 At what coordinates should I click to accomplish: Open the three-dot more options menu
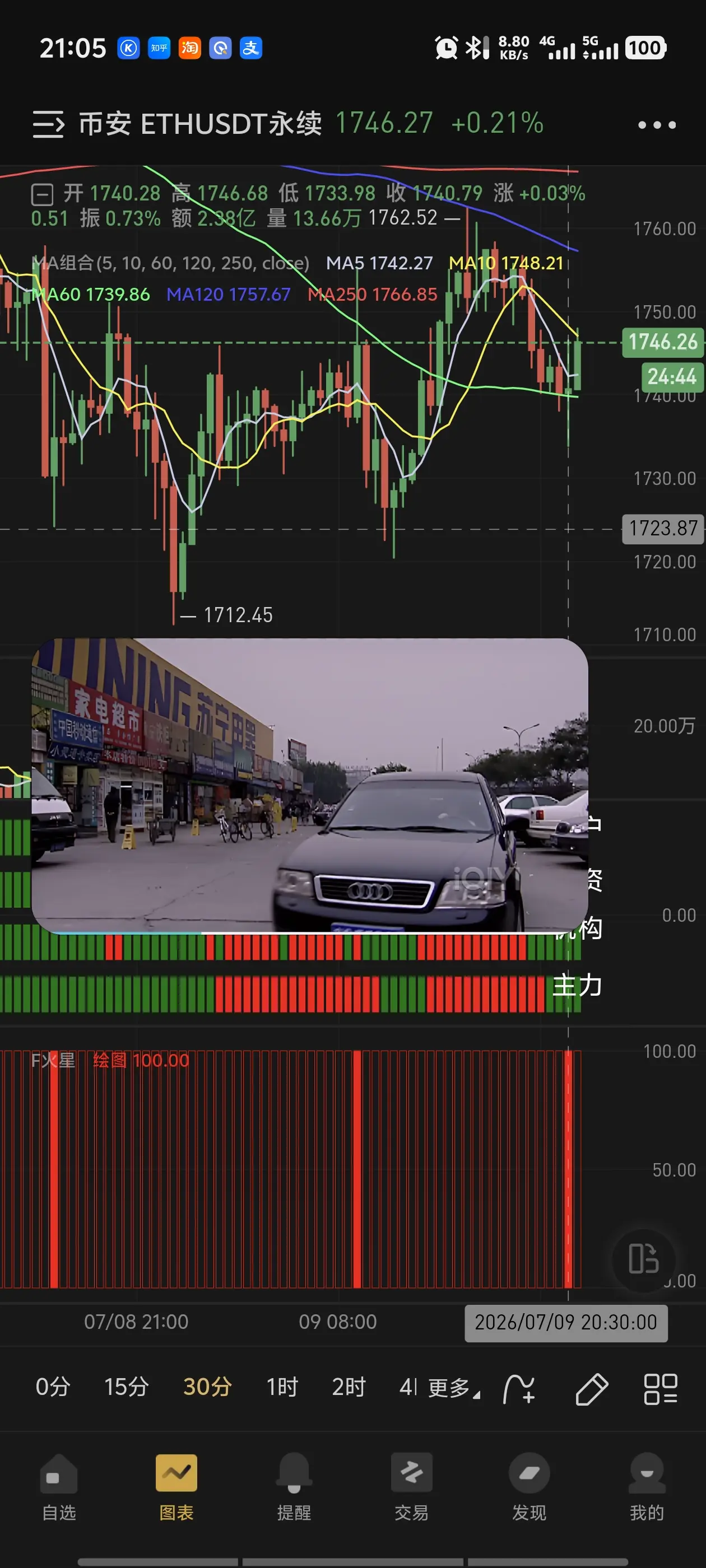pos(657,125)
